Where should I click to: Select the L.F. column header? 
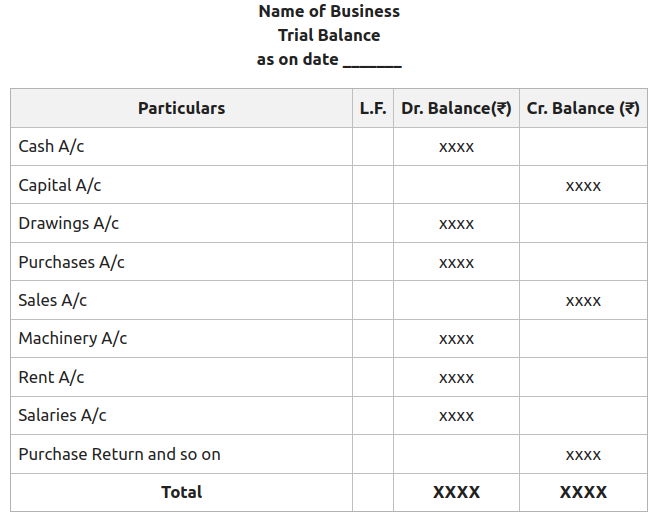tap(373, 108)
